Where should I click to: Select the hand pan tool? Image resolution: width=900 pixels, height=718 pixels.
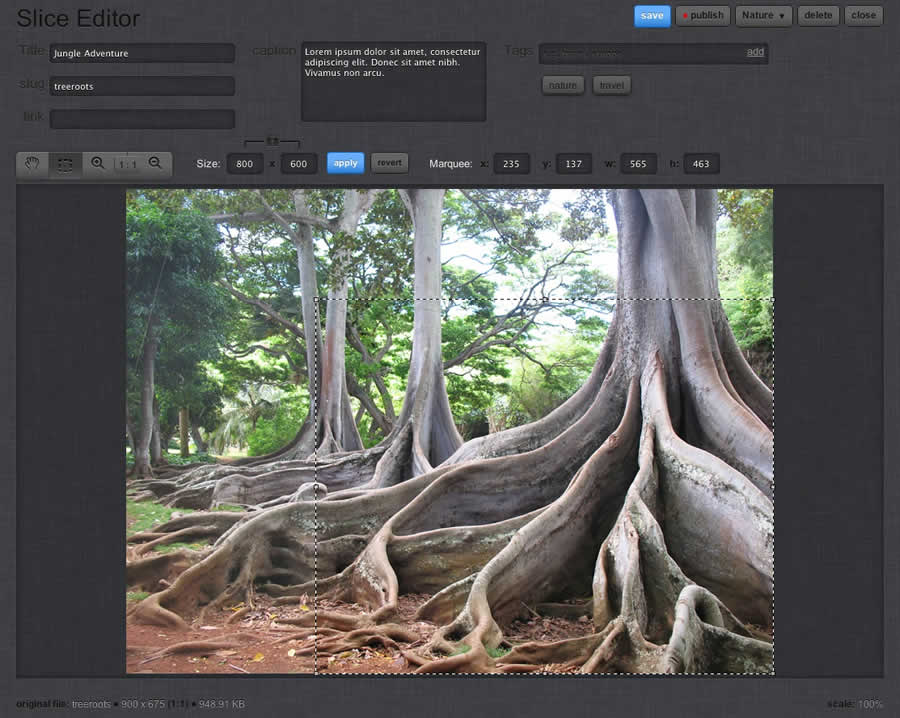tap(33, 164)
